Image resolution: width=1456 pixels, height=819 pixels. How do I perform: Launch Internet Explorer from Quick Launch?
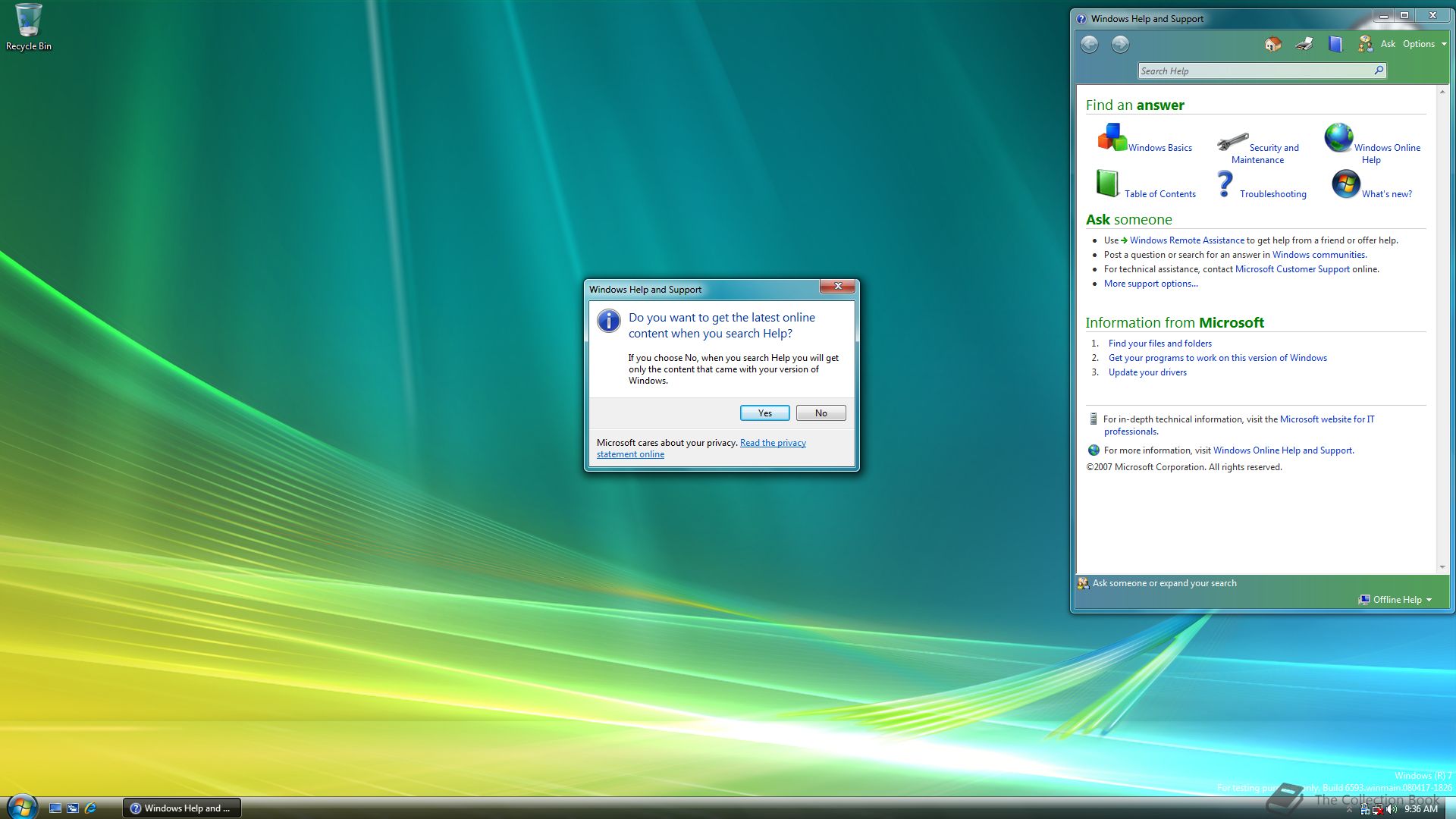[x=90, y=808]
